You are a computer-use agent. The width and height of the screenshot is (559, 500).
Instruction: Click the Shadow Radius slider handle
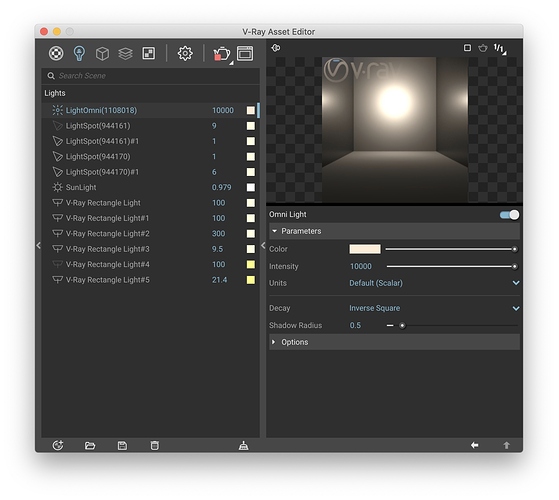(402, 325)
